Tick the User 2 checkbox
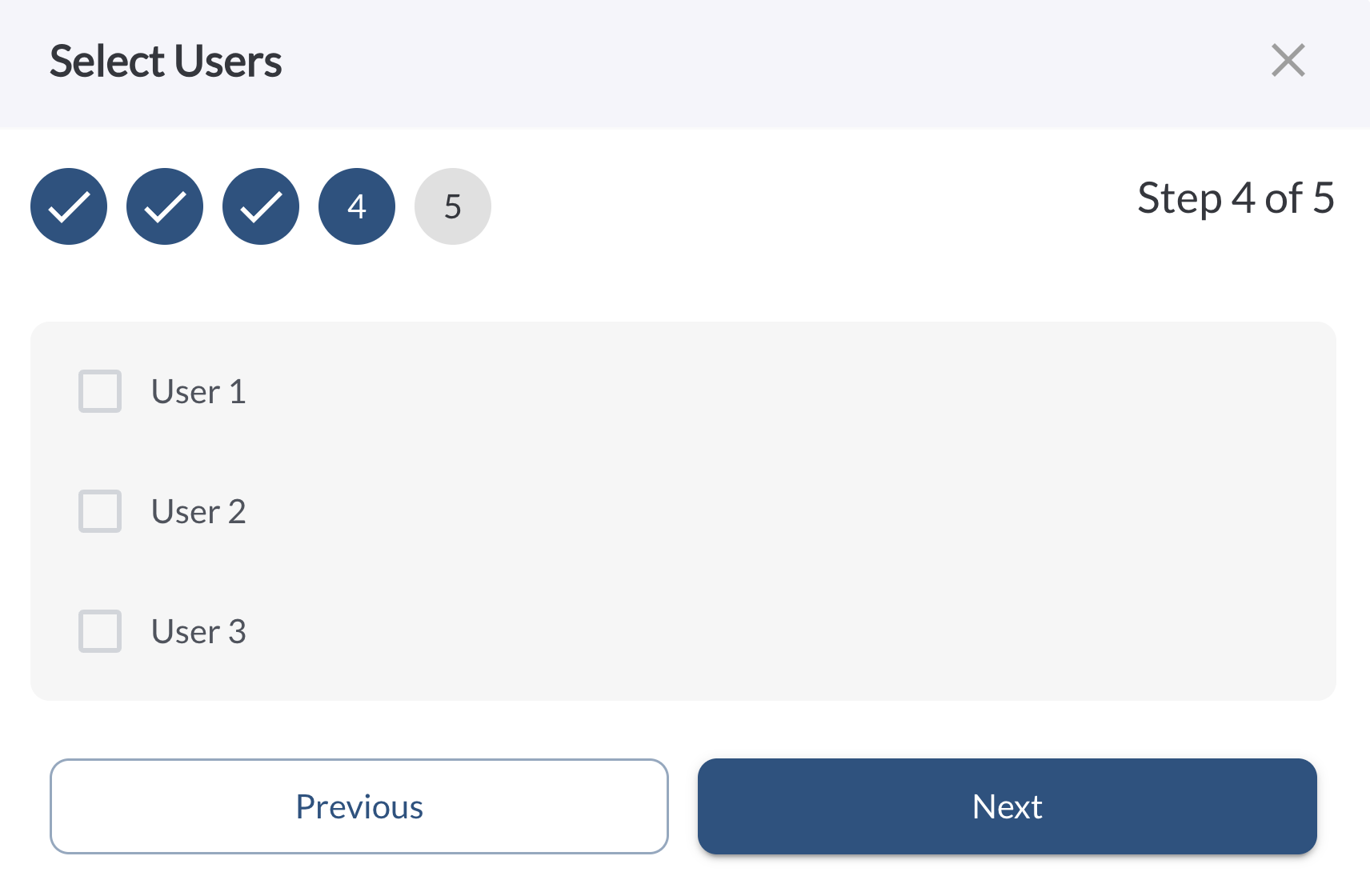Viewport: 1370px width, 896px height. [100, 511]
